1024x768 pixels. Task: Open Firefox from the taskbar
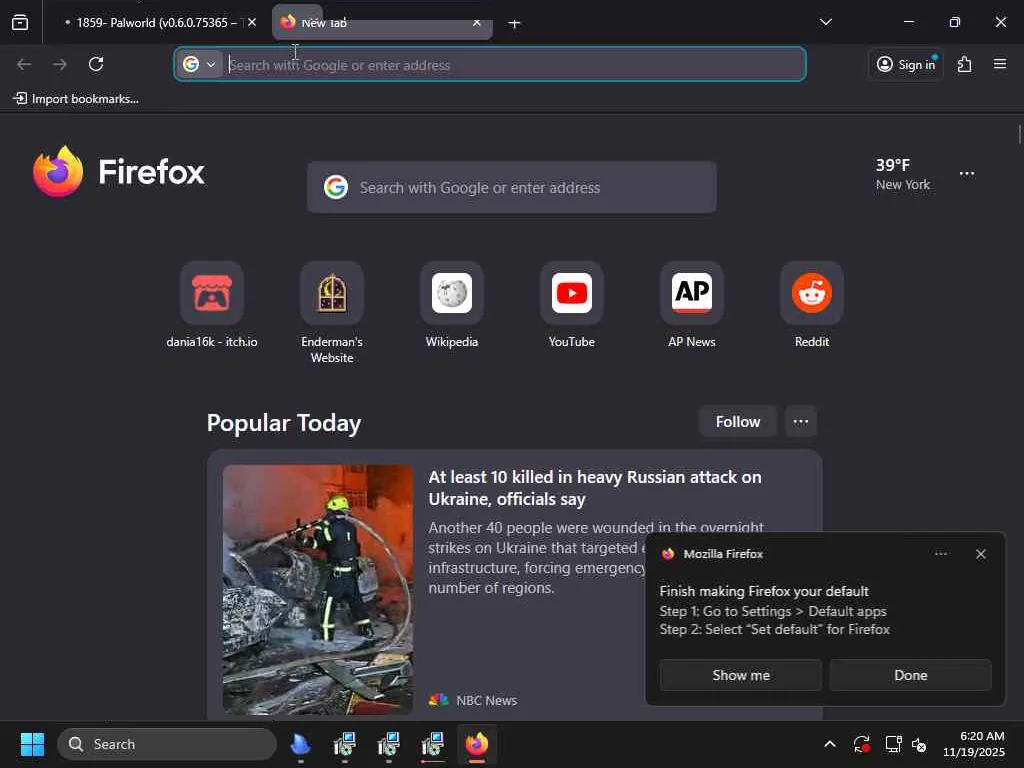[x=477, y=744]
